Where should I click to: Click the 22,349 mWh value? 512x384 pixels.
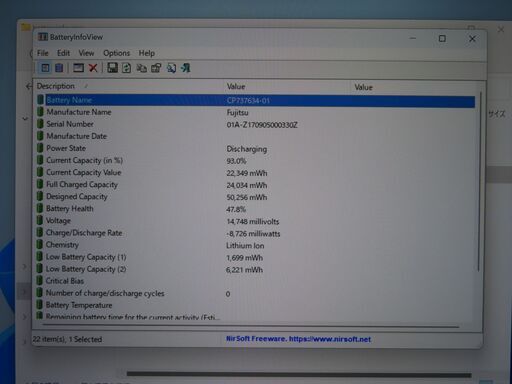click(247, 173)
